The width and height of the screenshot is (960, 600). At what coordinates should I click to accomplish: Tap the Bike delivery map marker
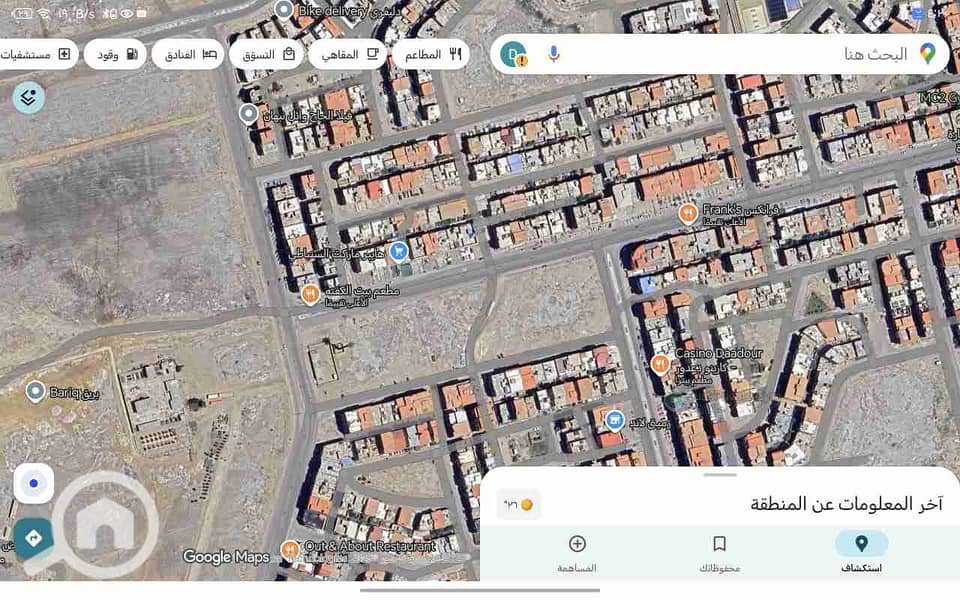click(284, 10)
